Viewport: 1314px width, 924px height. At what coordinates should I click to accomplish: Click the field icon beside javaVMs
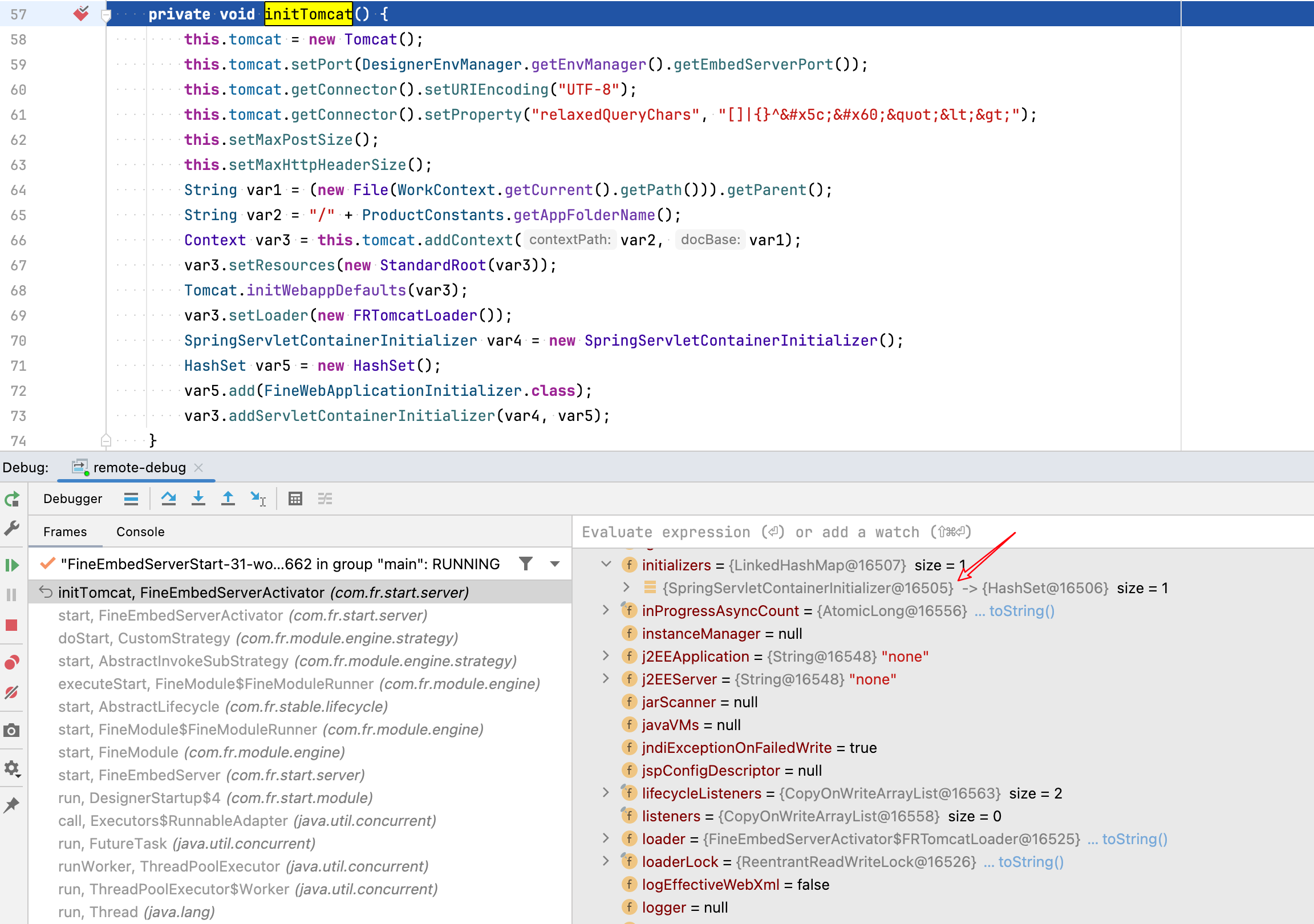click(x=629, y=725)
